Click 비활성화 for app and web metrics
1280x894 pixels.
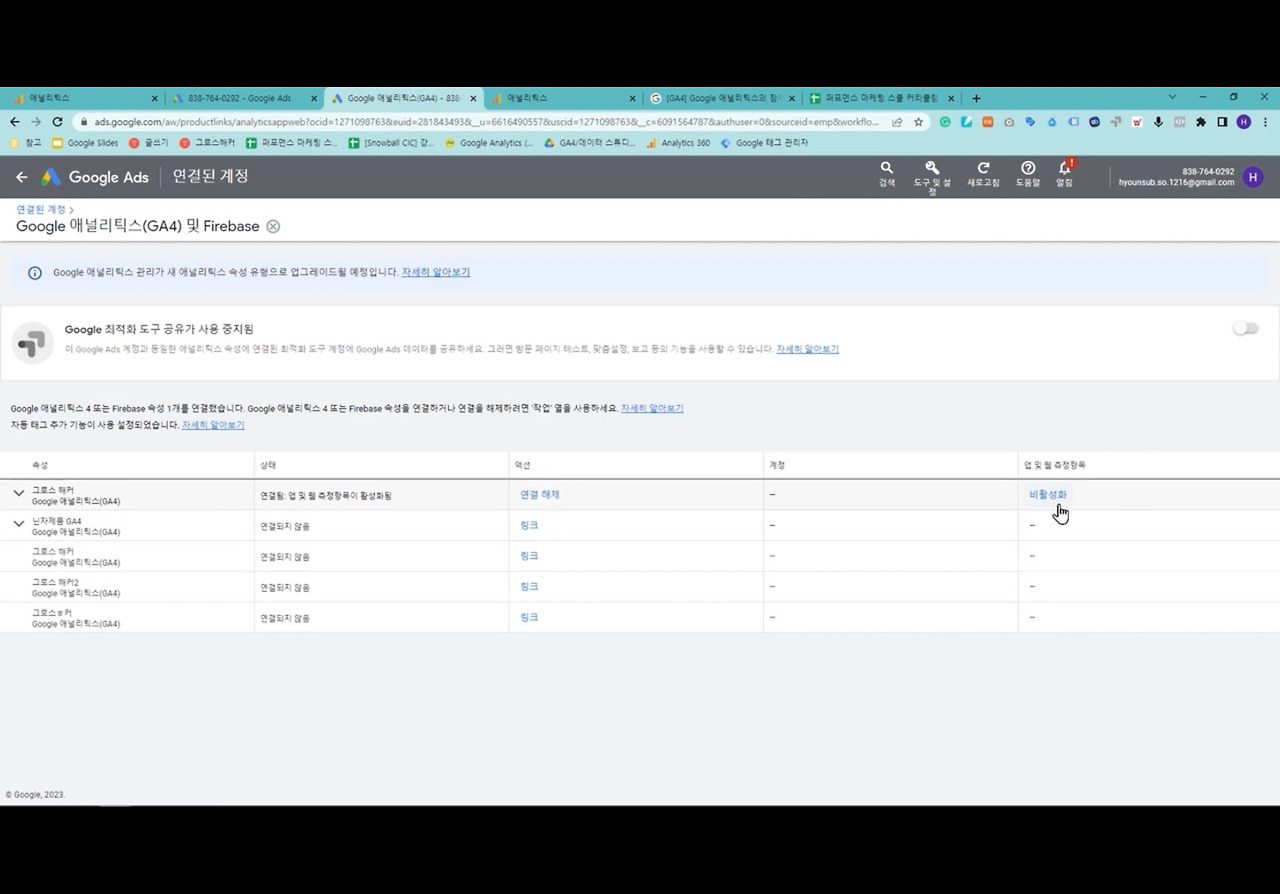[x=1048, y=494]
